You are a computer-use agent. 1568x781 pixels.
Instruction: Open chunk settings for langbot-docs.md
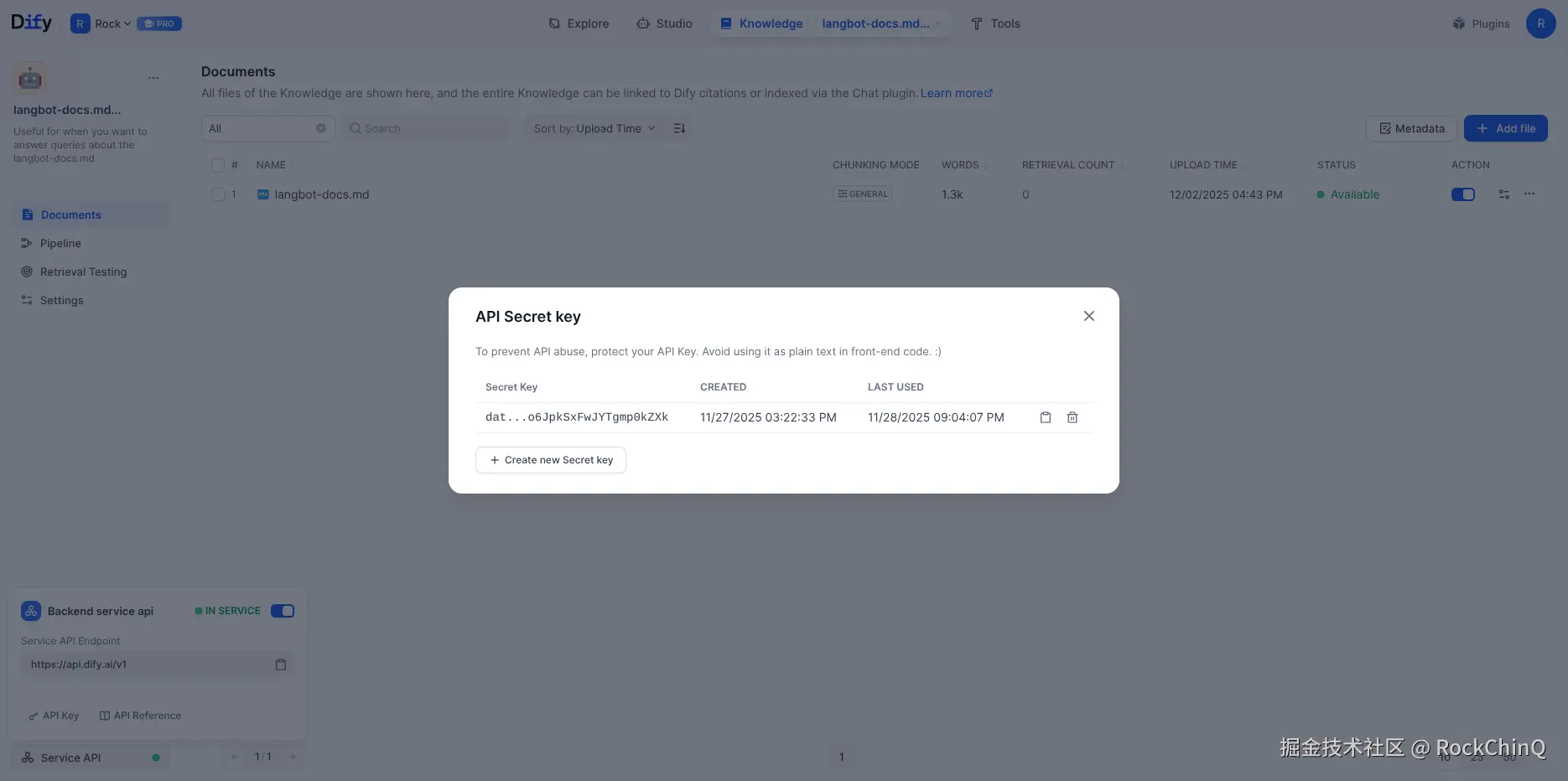point(1503,194)
